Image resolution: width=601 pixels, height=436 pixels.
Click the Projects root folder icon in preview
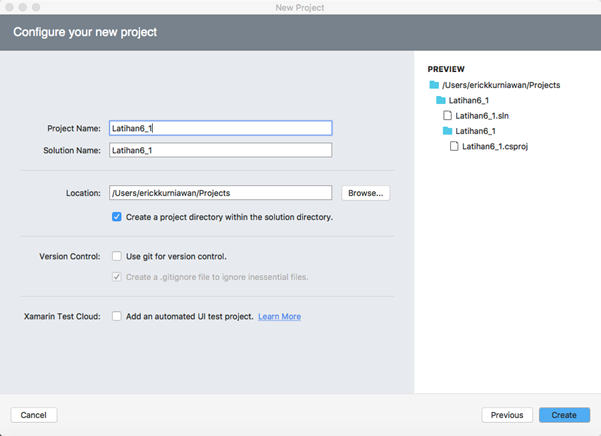[x=434, y=85]
